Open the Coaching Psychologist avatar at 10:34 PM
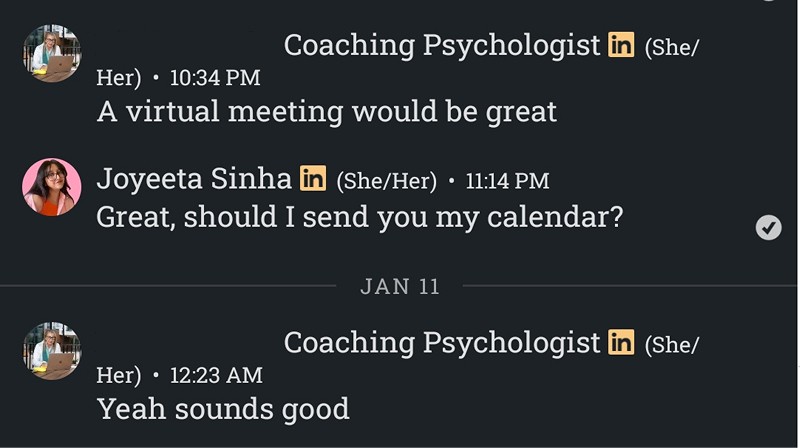 52,53
